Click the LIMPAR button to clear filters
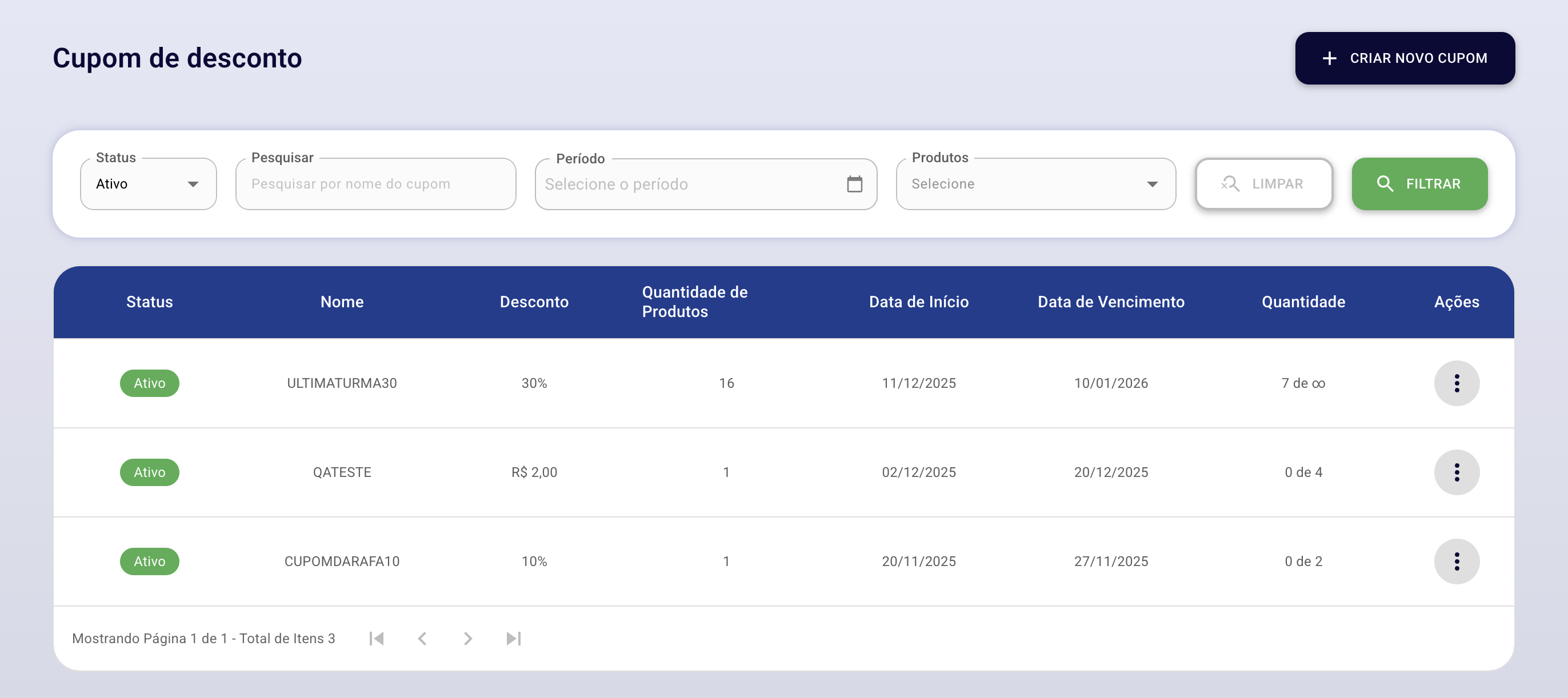This screenshot has height=698, width=1568. [x=1263, y=184]
